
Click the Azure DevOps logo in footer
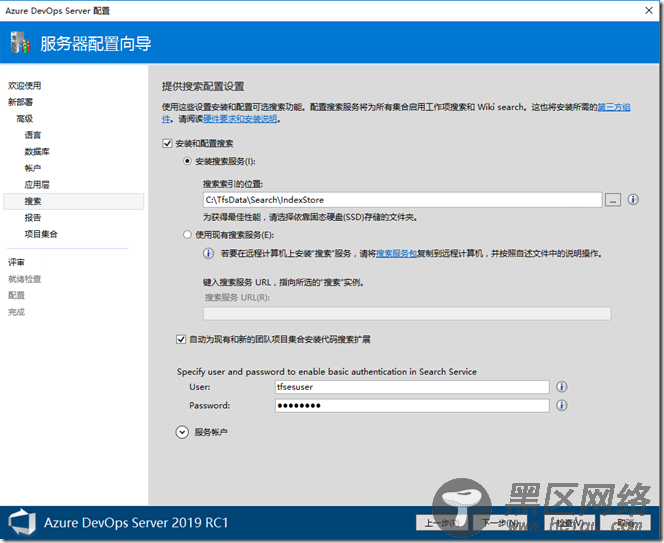click(x=22, y=522)
